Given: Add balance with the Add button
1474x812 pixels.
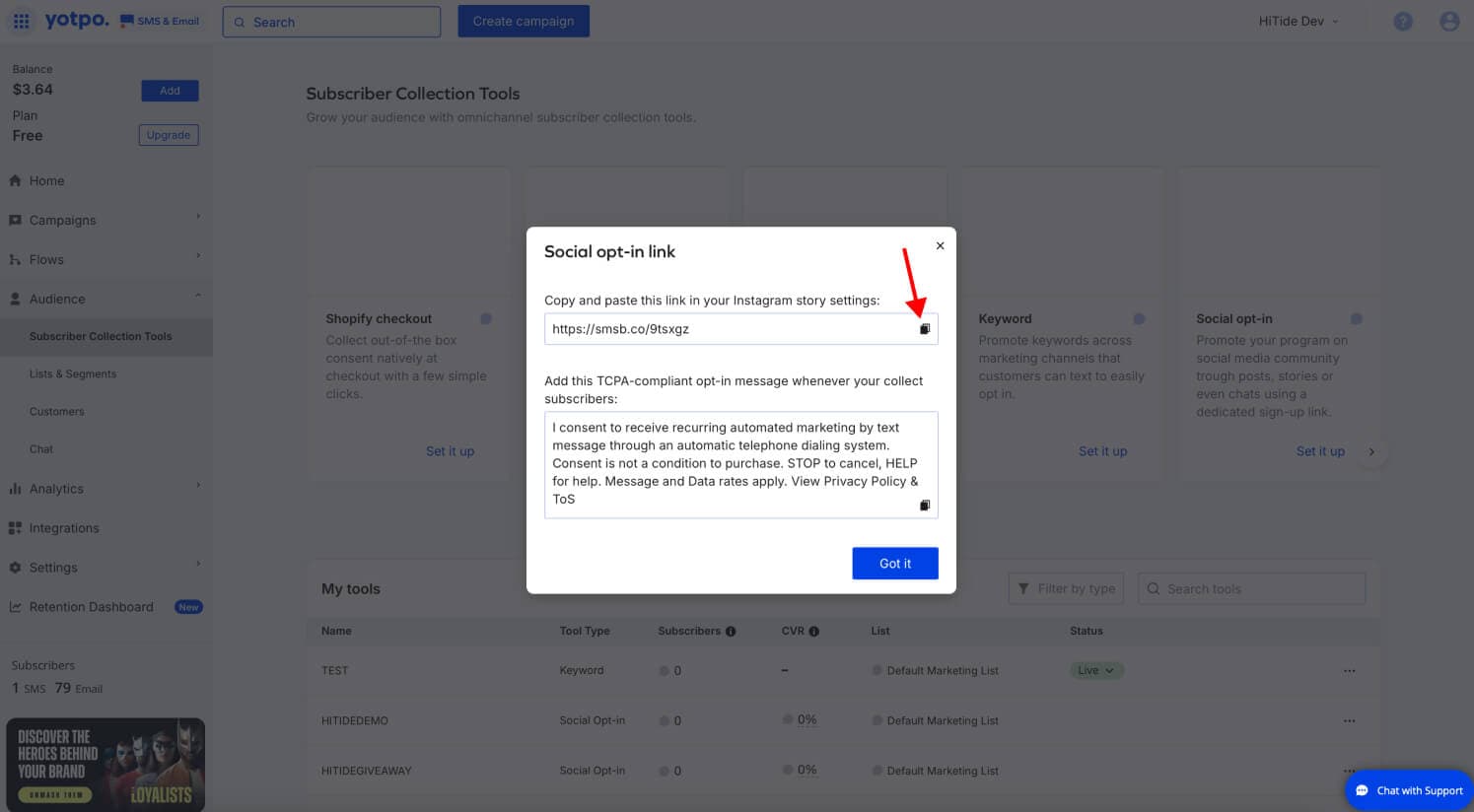Looking at the screenshot, I should (170, 91).
